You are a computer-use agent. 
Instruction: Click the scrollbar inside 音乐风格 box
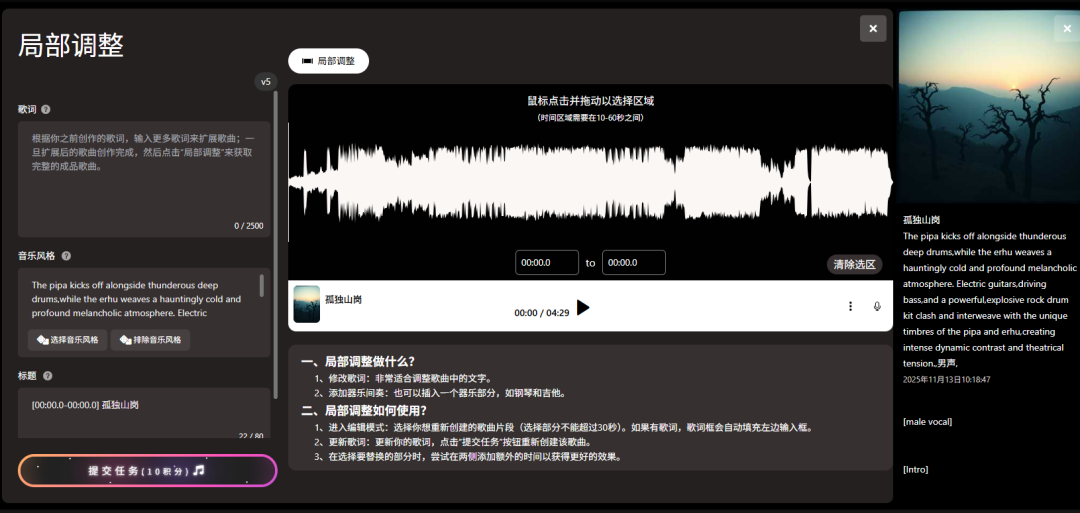point(261,285)
